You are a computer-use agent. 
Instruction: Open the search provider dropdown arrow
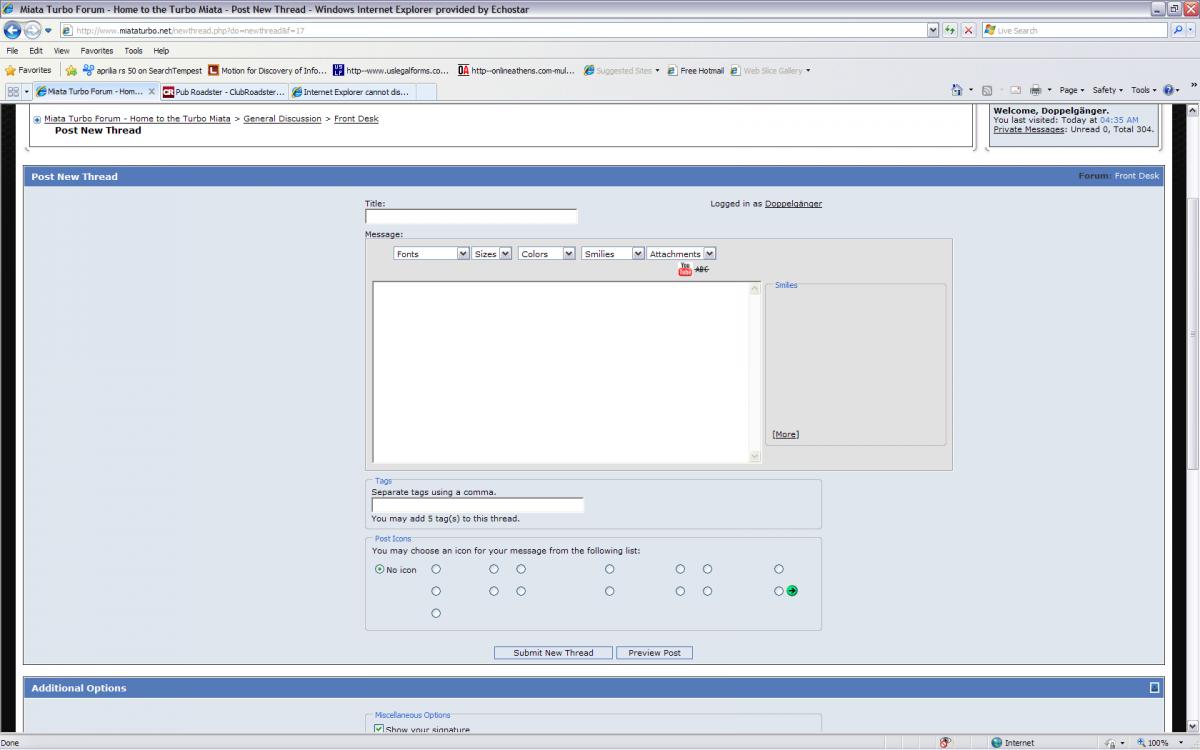[1192, 30]
